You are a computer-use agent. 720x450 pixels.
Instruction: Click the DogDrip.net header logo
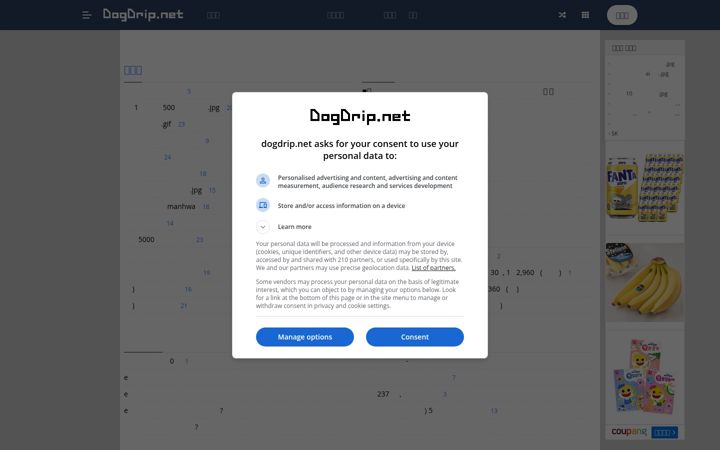coord(143,15)
